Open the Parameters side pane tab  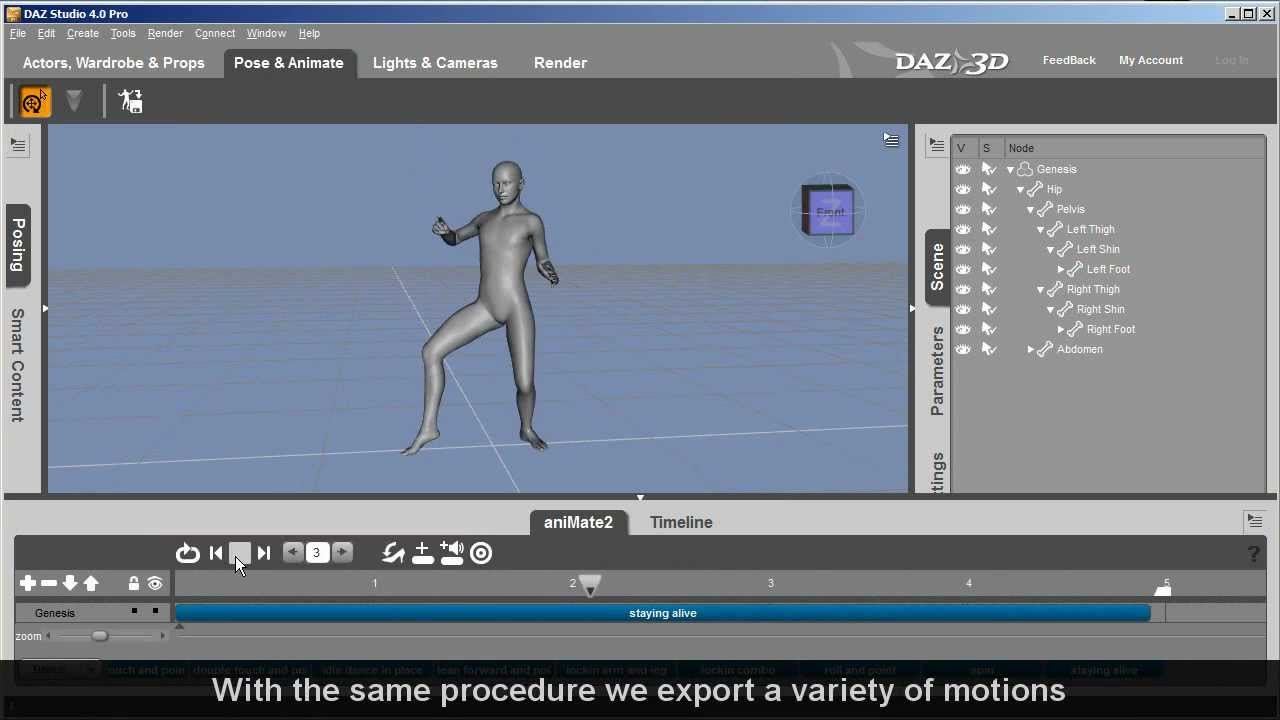(x=937, y=370)
